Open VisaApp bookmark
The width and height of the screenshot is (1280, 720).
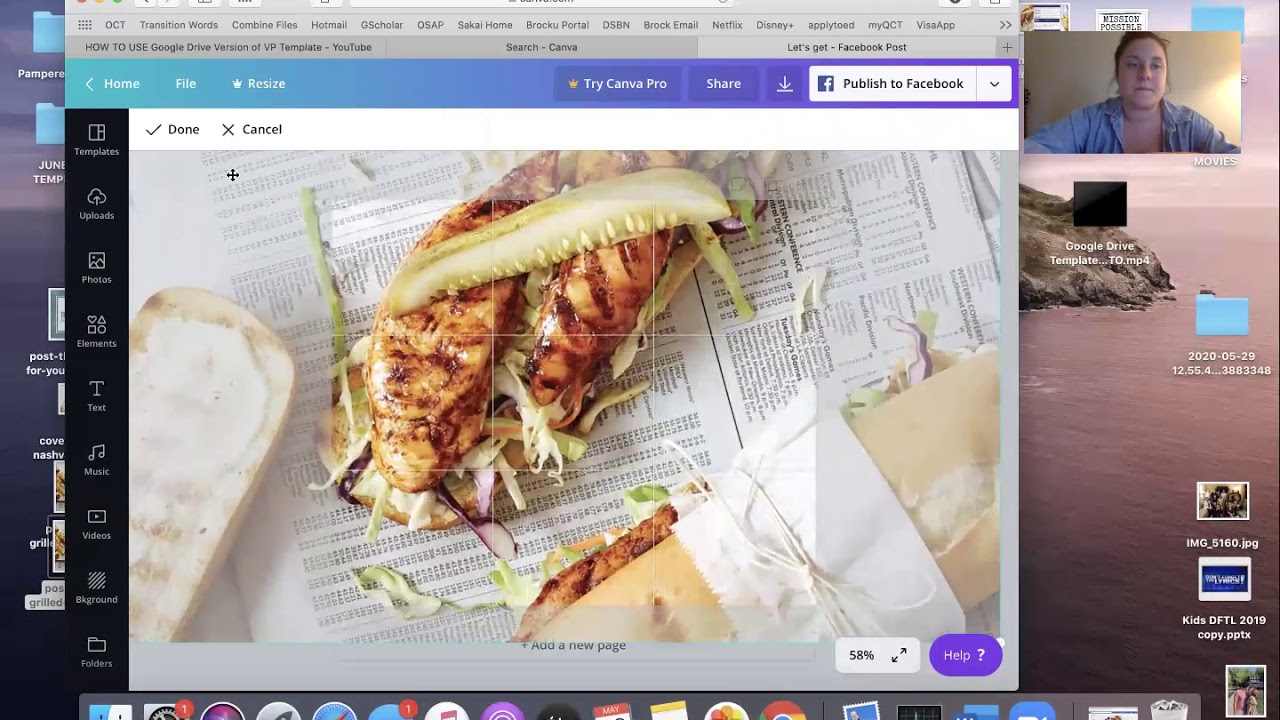[x=935, y=25]
